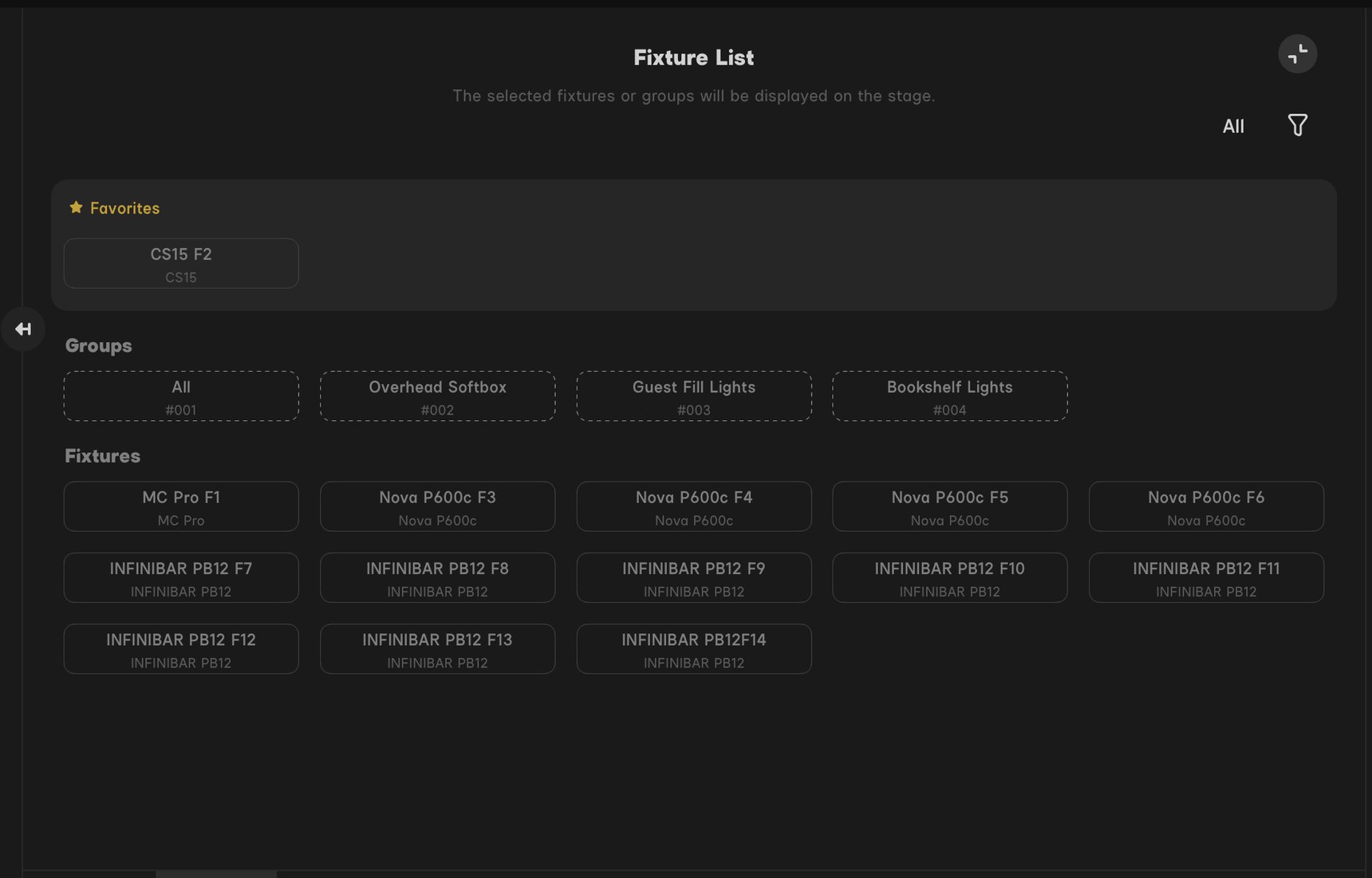The width and height of the screenshot is (1372, 878).
Task: Select the Overhead Softbox group
Action: 437,396
